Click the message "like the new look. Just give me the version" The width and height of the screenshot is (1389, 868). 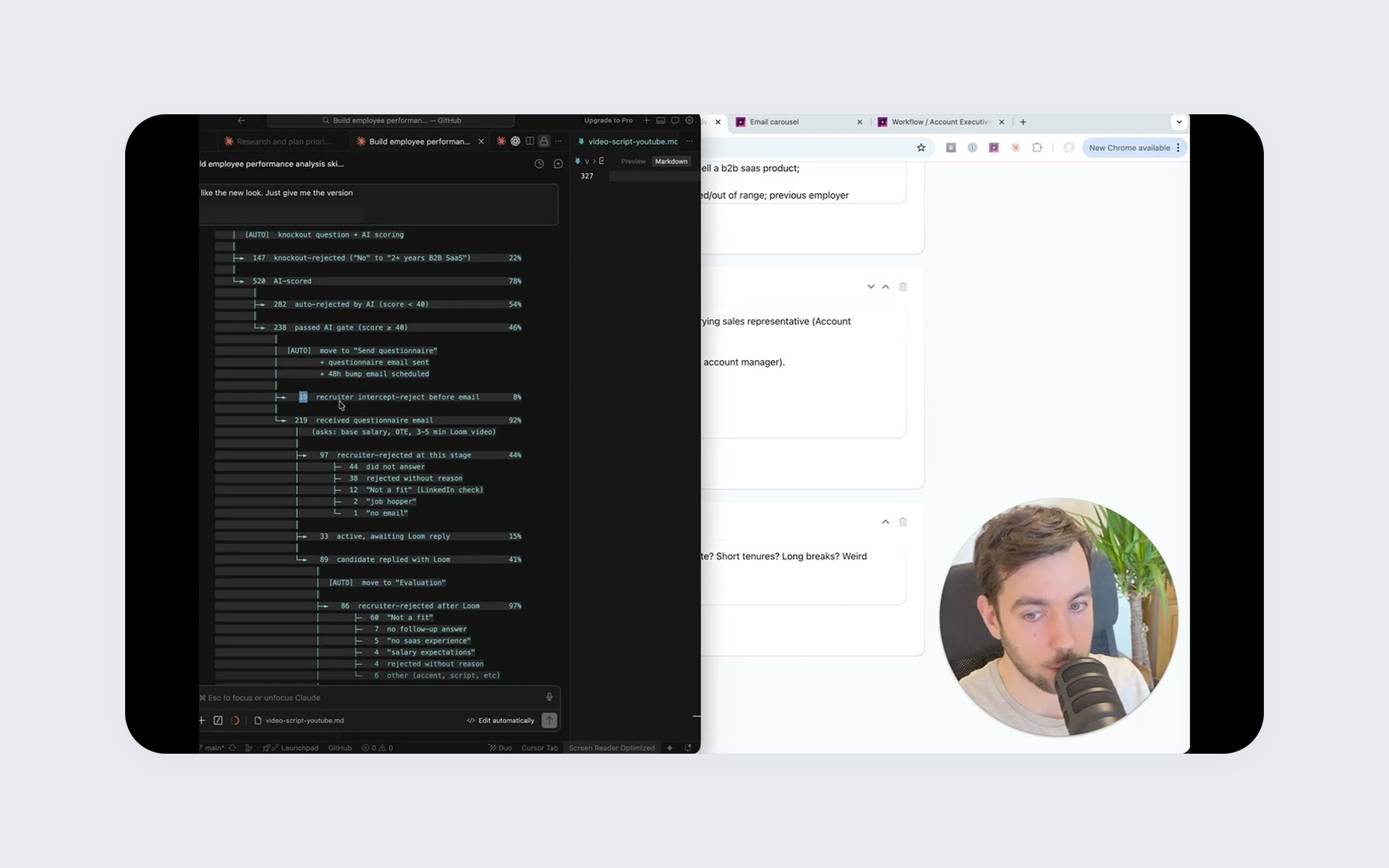point(277,193)
